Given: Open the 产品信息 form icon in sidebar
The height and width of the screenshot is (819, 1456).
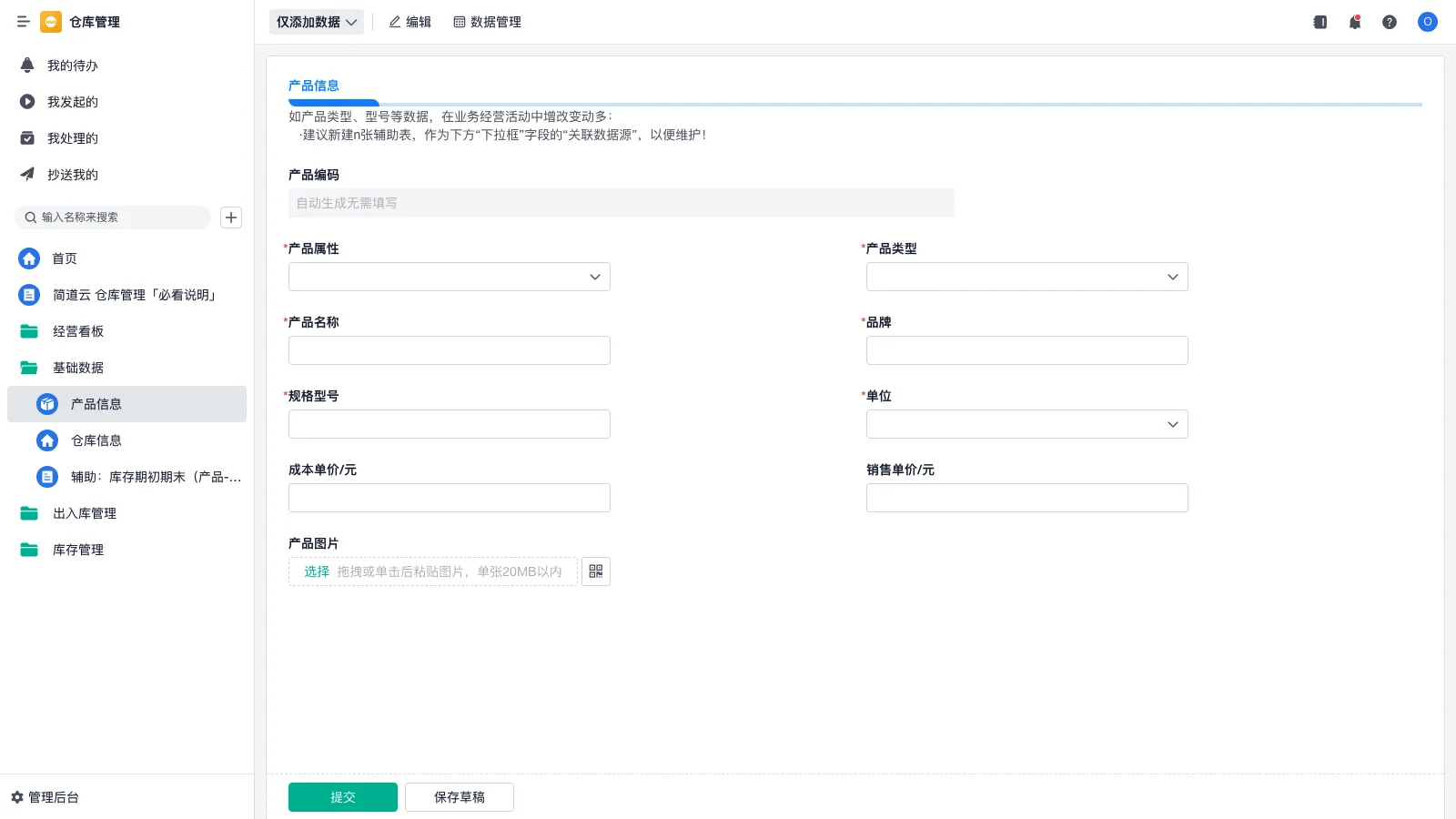Looking at the screenshot, I should pos(46,404).
